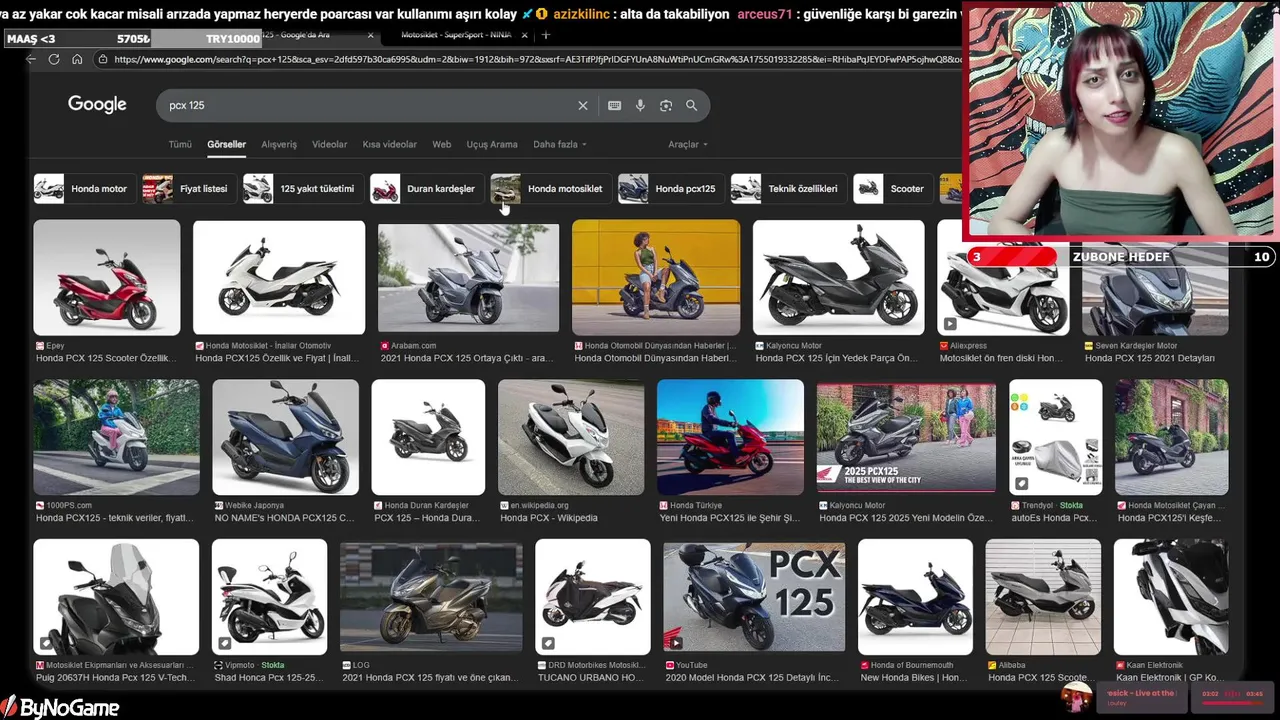
Task: Select the Görseller tab
Action: tap(227, 144)
